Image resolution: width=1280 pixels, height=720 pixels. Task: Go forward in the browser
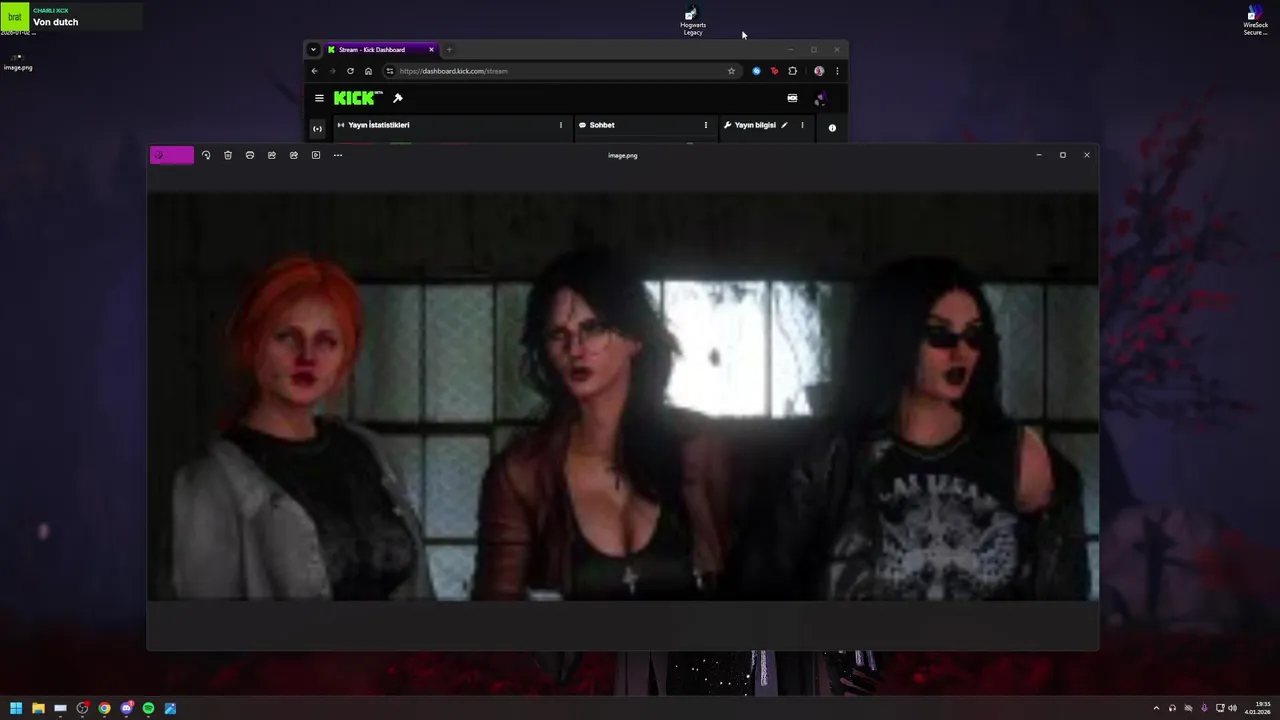click(x=332, y=71)
